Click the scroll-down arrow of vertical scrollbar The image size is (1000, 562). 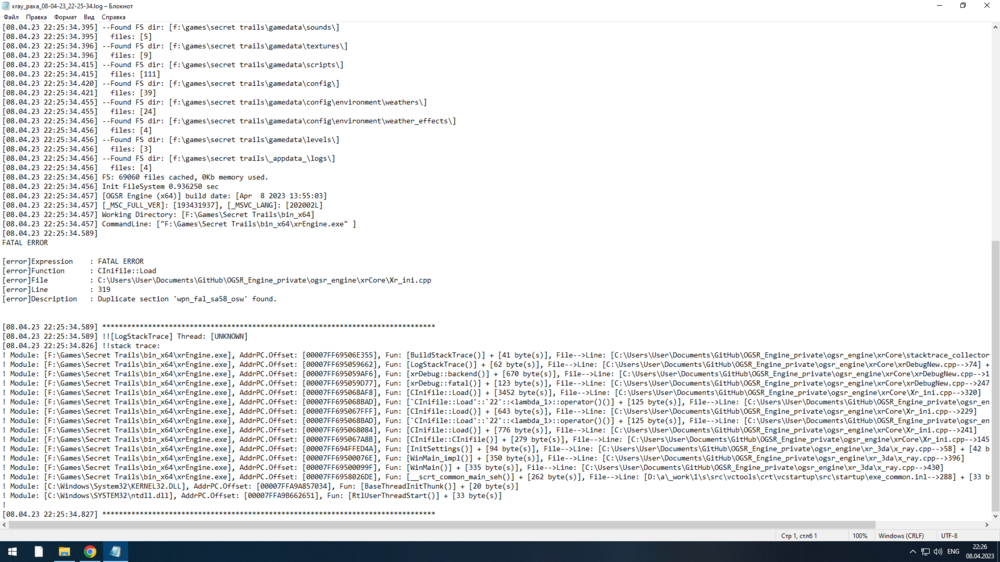tap(996, 516)
